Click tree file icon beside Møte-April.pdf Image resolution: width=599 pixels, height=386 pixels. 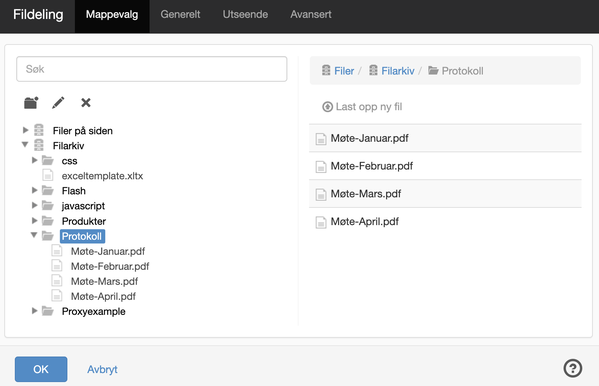tap(57, 296)
